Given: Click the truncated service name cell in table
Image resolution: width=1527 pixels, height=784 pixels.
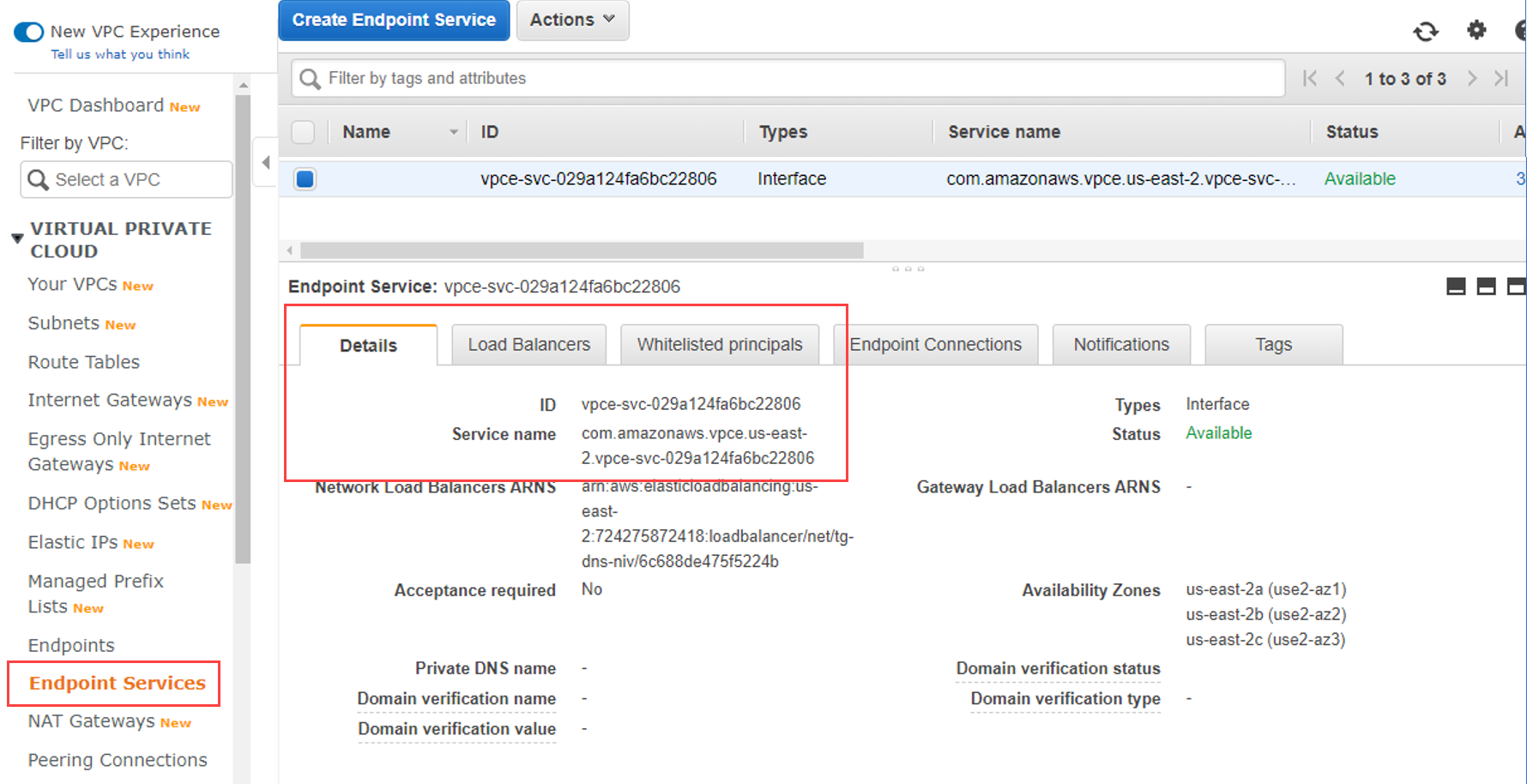Looking at the screenshot, I should (x=1121, y=179).
